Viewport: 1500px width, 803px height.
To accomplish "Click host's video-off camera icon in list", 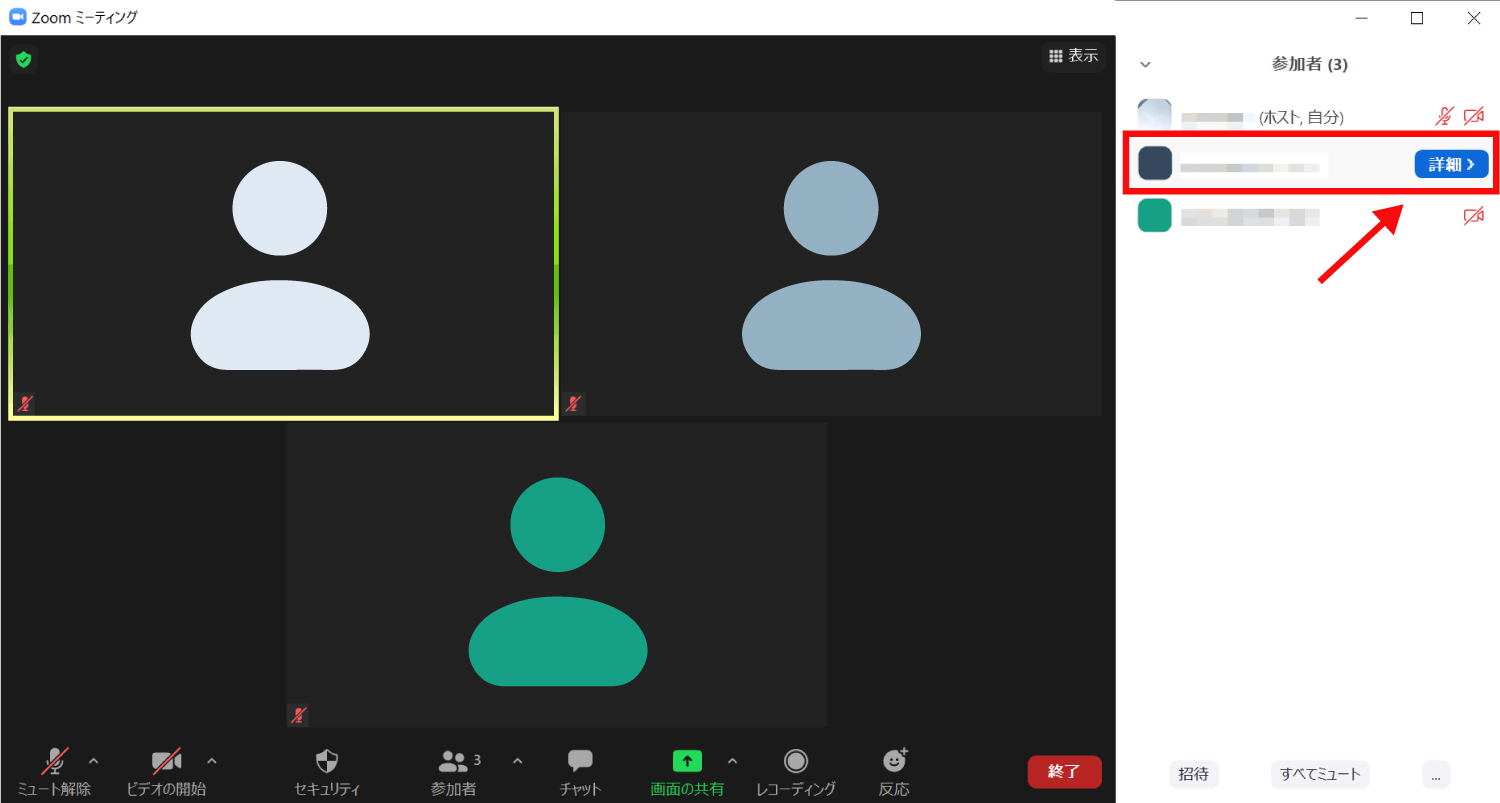I will 1473,116.
